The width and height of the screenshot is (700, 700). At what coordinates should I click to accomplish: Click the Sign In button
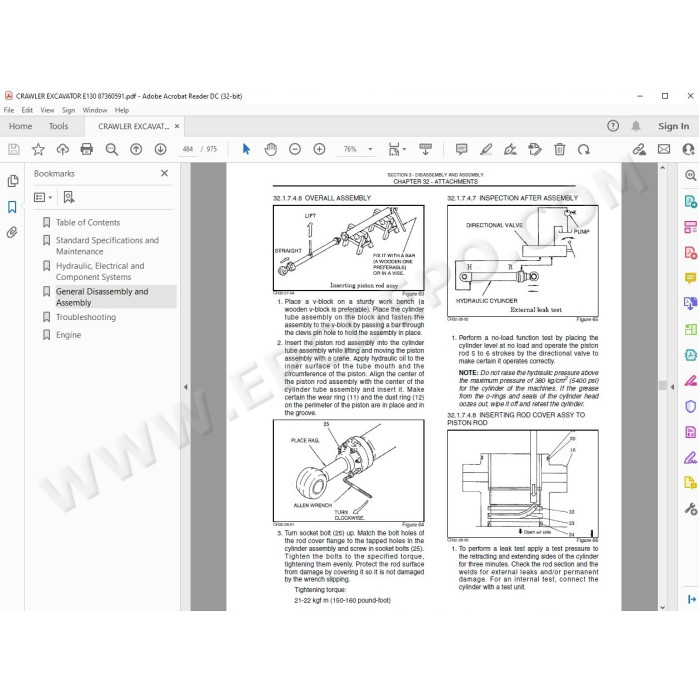point(673,126)
